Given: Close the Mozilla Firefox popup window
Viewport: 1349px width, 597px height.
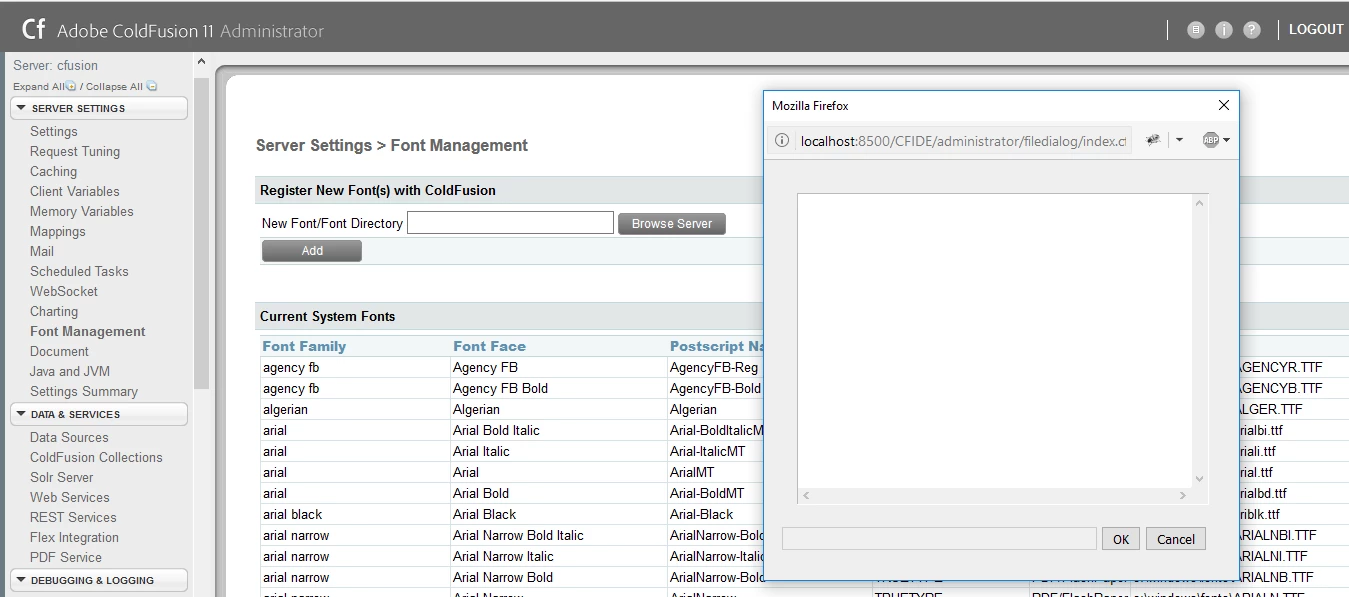Looking at the screenshot, I should click(x=1224, y=105).
